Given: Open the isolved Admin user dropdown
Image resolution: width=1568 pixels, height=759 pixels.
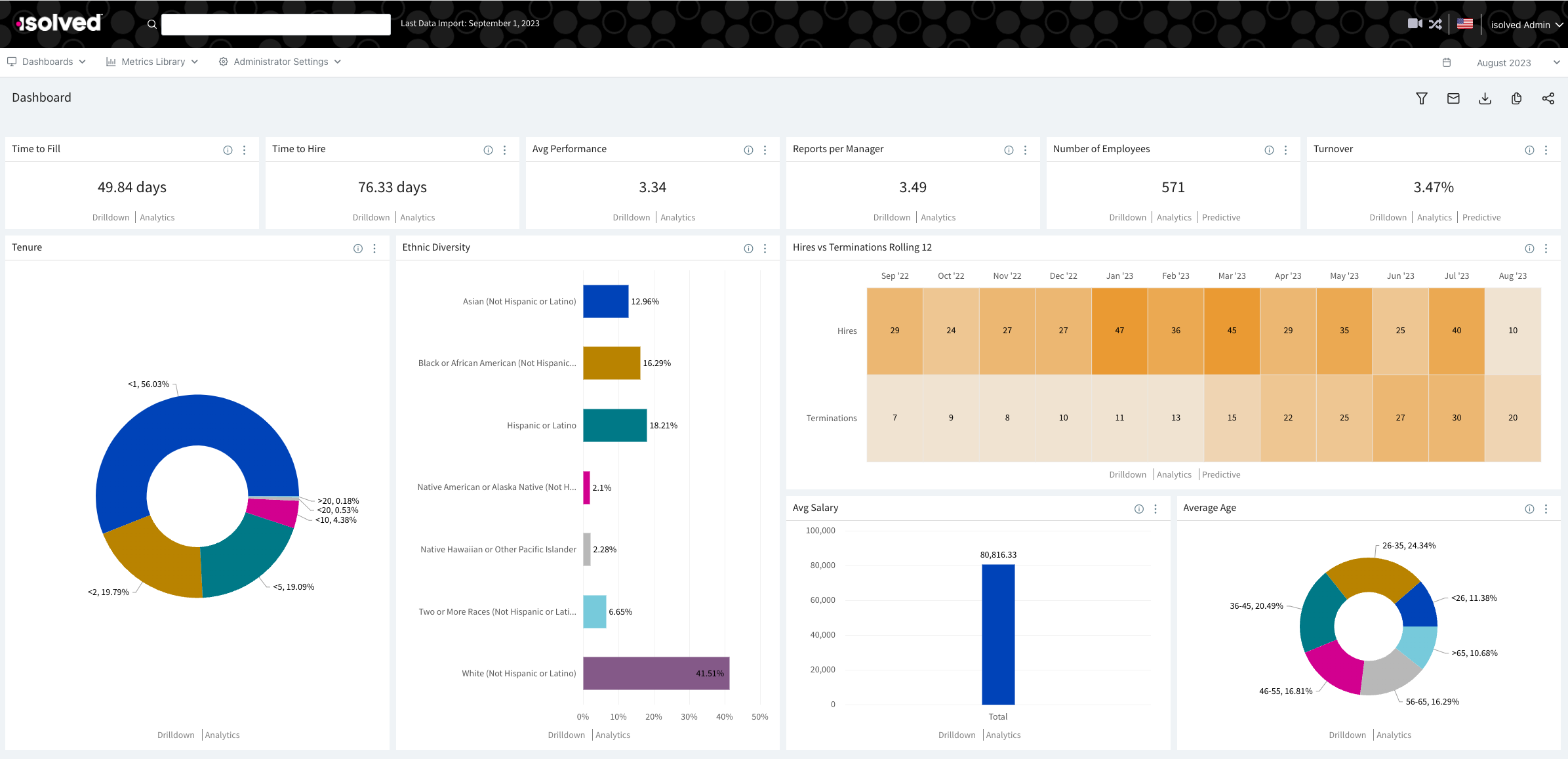Looking at the screenshot, I should 1526,25.
